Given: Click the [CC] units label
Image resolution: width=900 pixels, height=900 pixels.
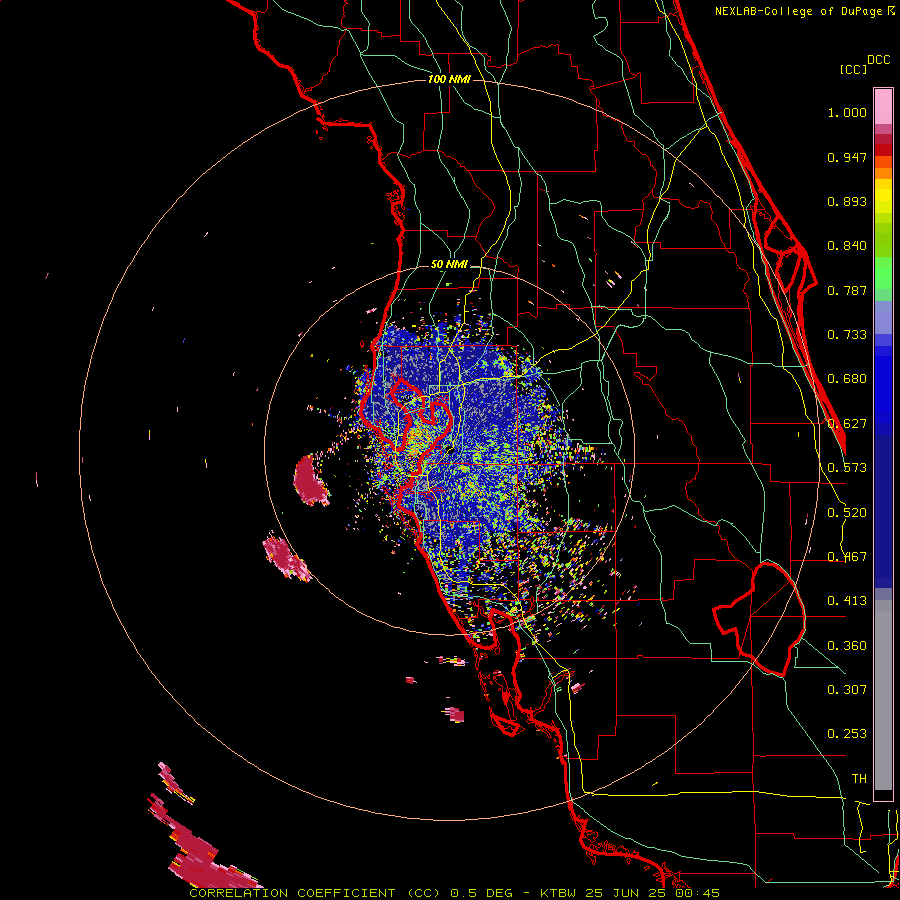Looking at the screenshot, I should coord(853,69).
